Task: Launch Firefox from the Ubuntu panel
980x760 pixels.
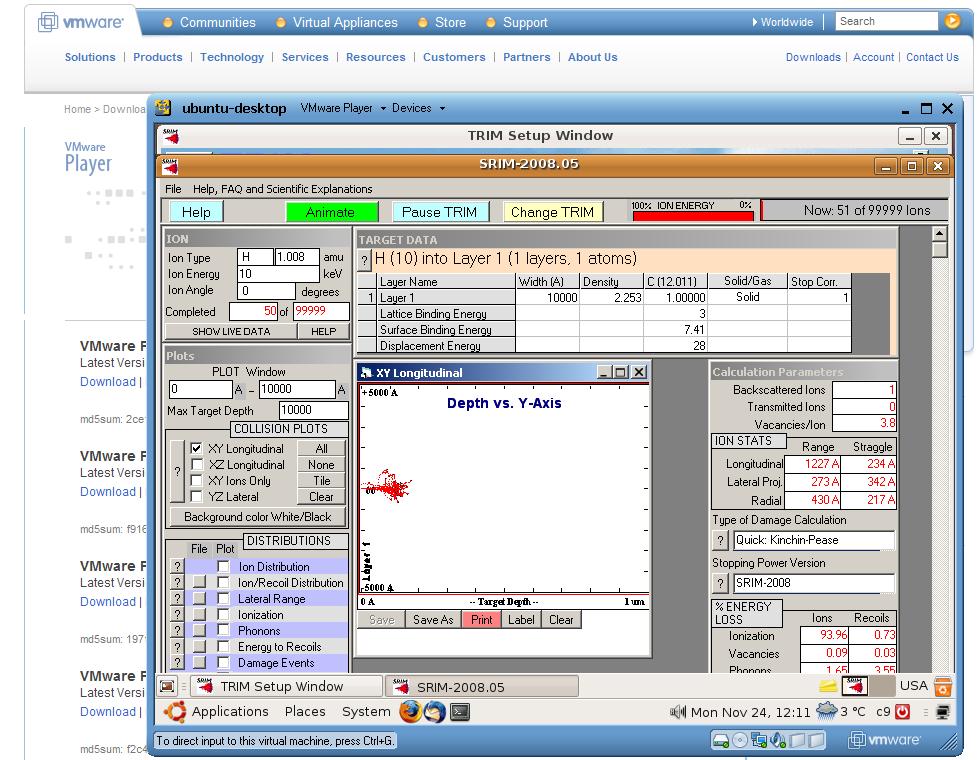Action: [x=411, y=711]
